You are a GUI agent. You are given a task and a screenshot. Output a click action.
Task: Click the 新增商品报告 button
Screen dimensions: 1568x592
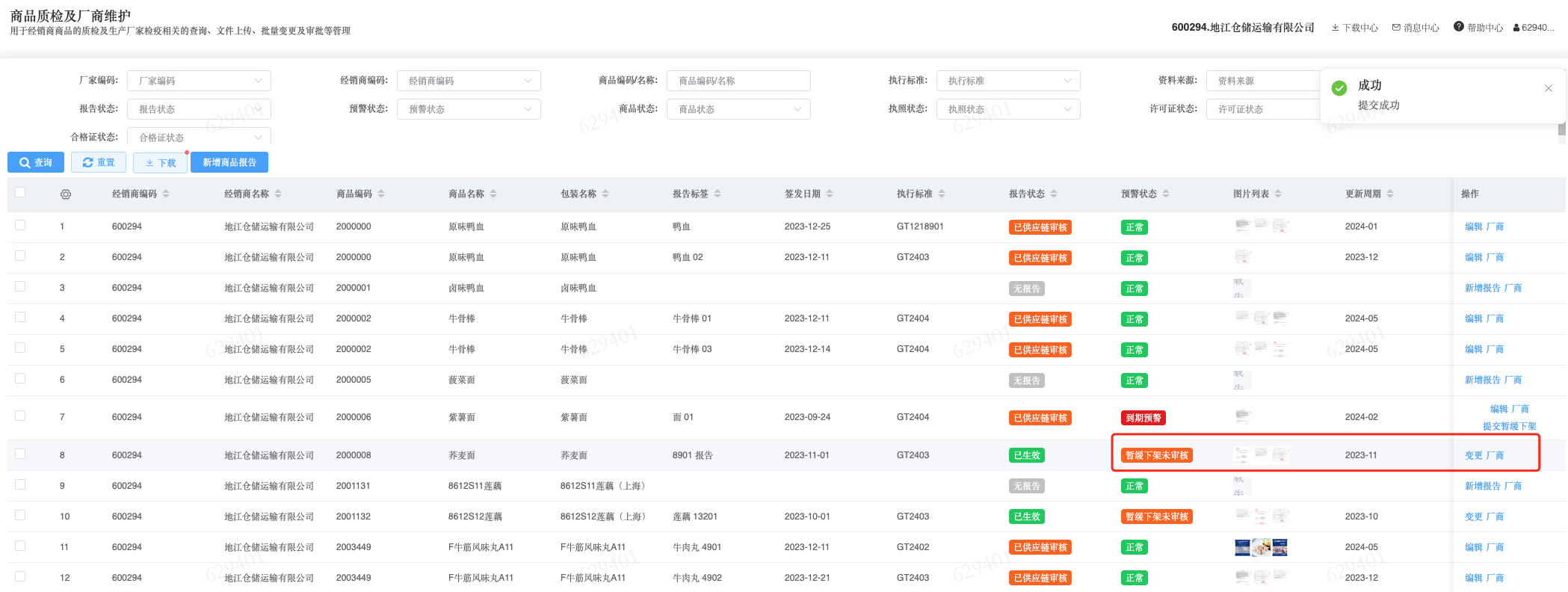pos(229,162)
